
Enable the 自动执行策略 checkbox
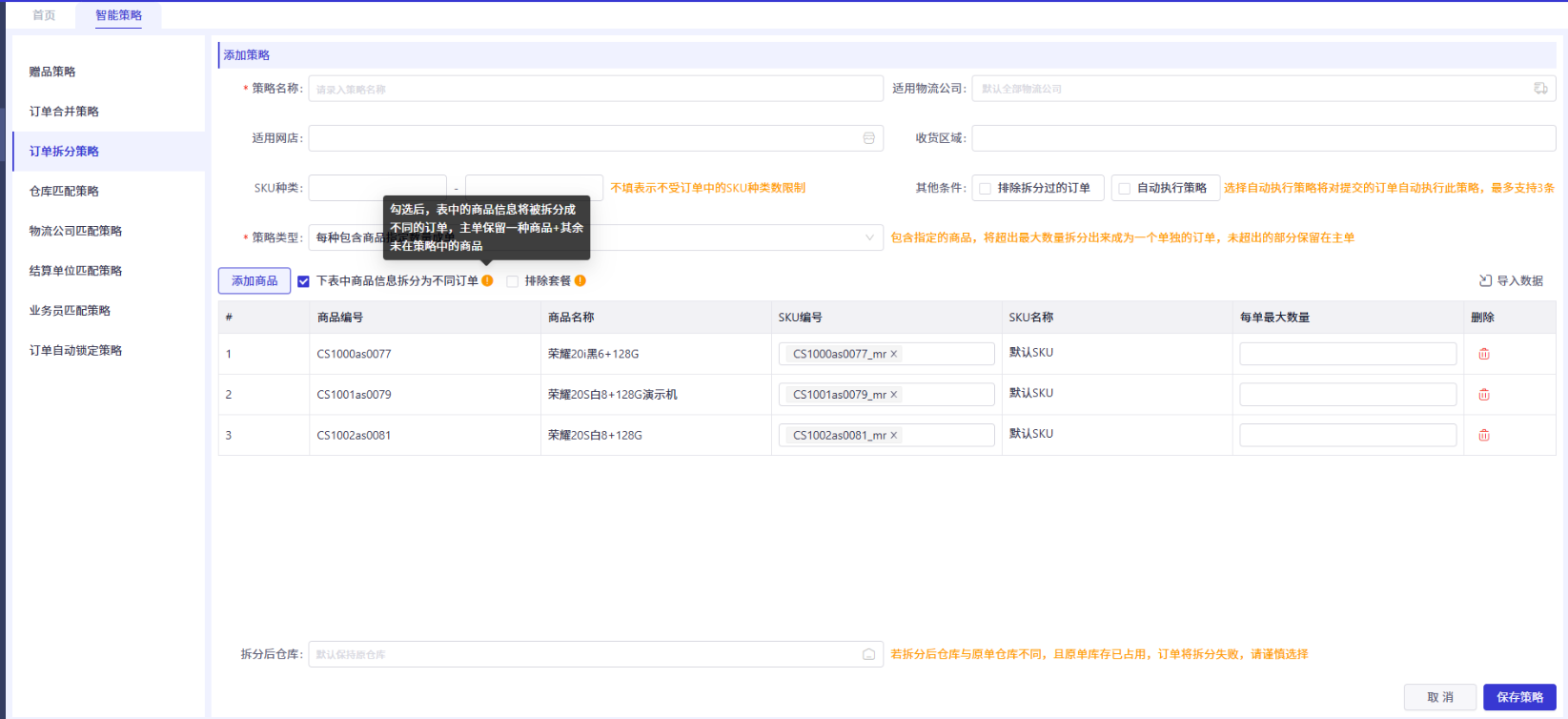(x=1125, y=189)
